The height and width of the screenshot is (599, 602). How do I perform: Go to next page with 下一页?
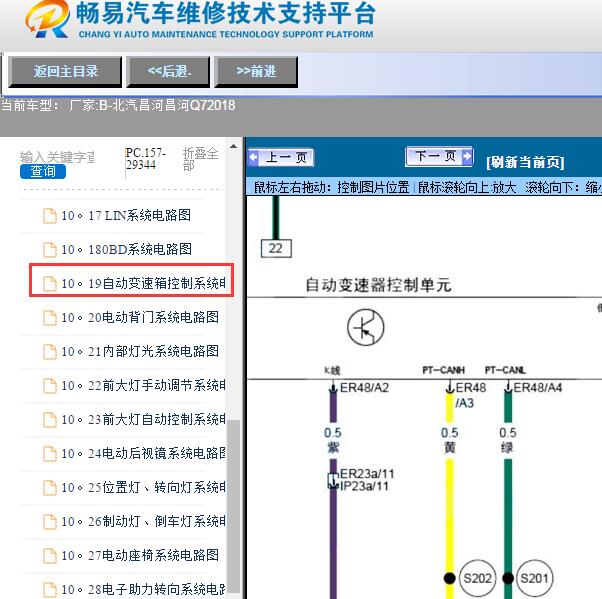[439, 156]
